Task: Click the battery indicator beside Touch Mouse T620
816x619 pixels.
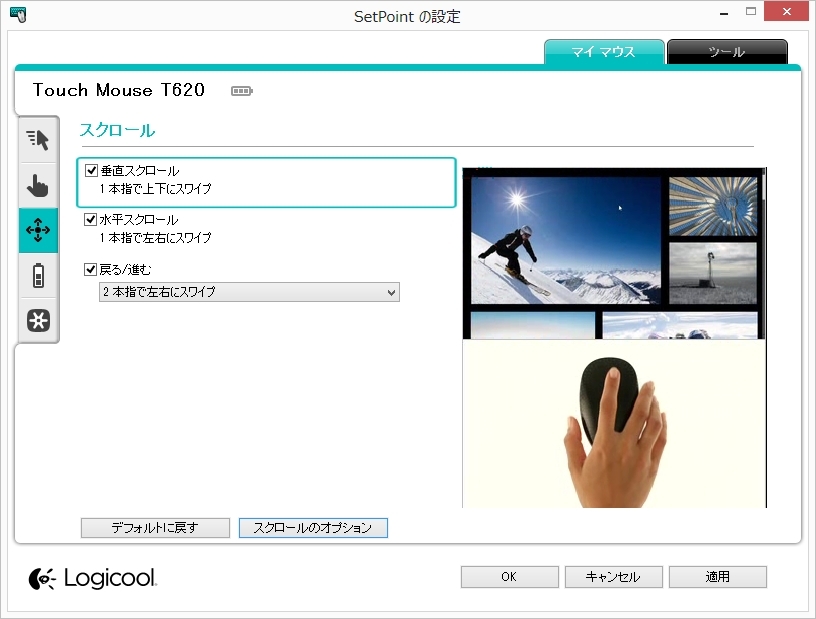Action: [240, 89]
